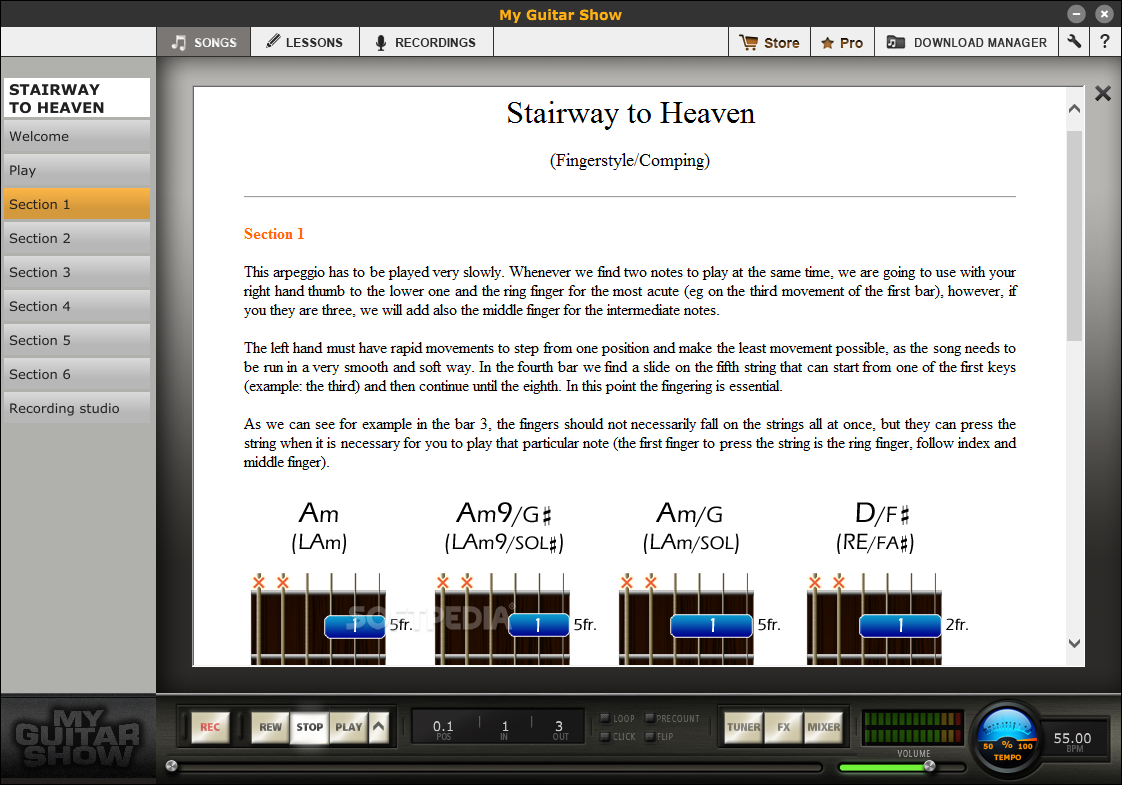This screenshot has width=1122, height=785.
Task: Enable the FLIP checkbox
Action: [x=650, y=736]
